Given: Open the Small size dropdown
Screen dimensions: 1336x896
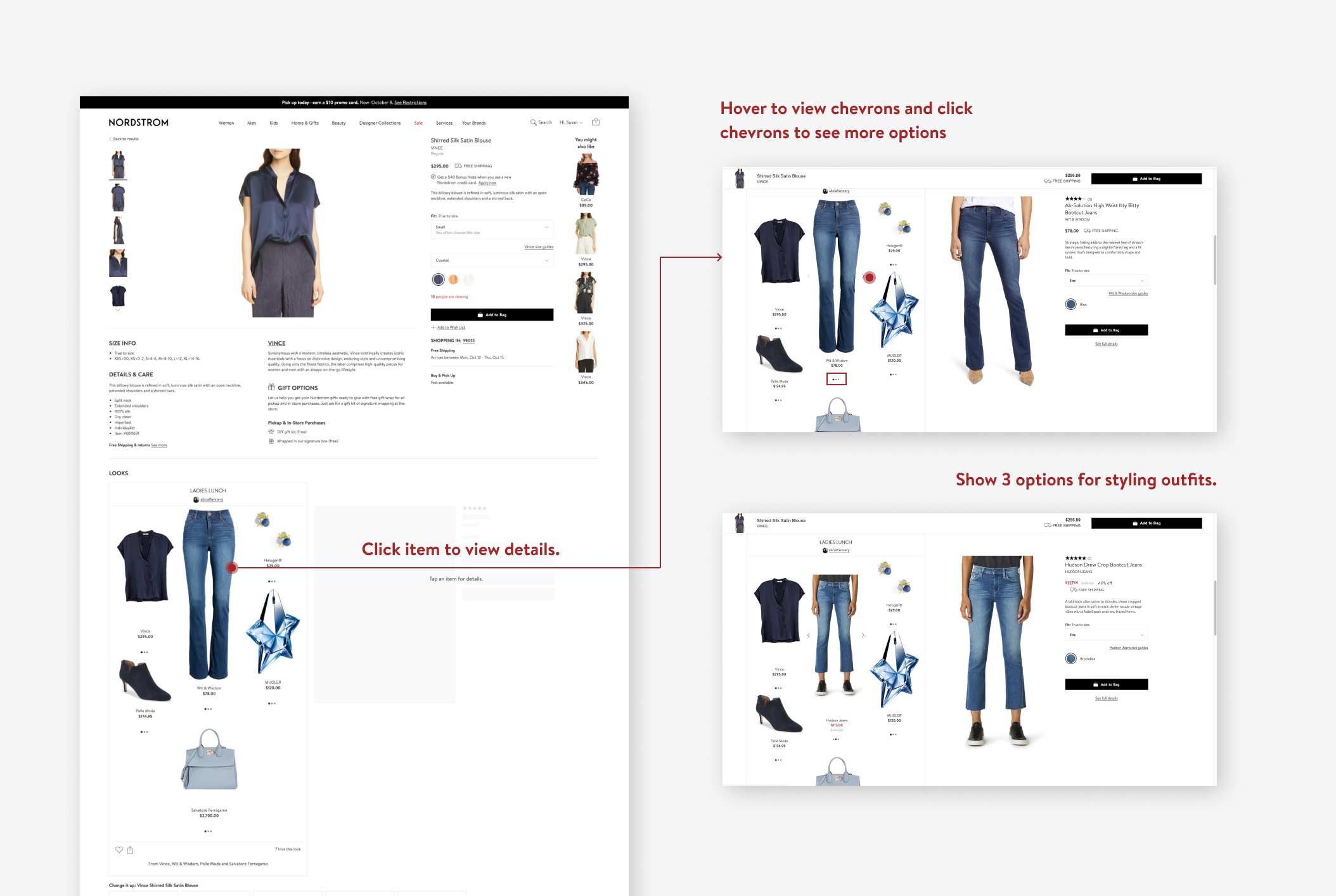Looking at the screenshot, I should tap(492, 229).
